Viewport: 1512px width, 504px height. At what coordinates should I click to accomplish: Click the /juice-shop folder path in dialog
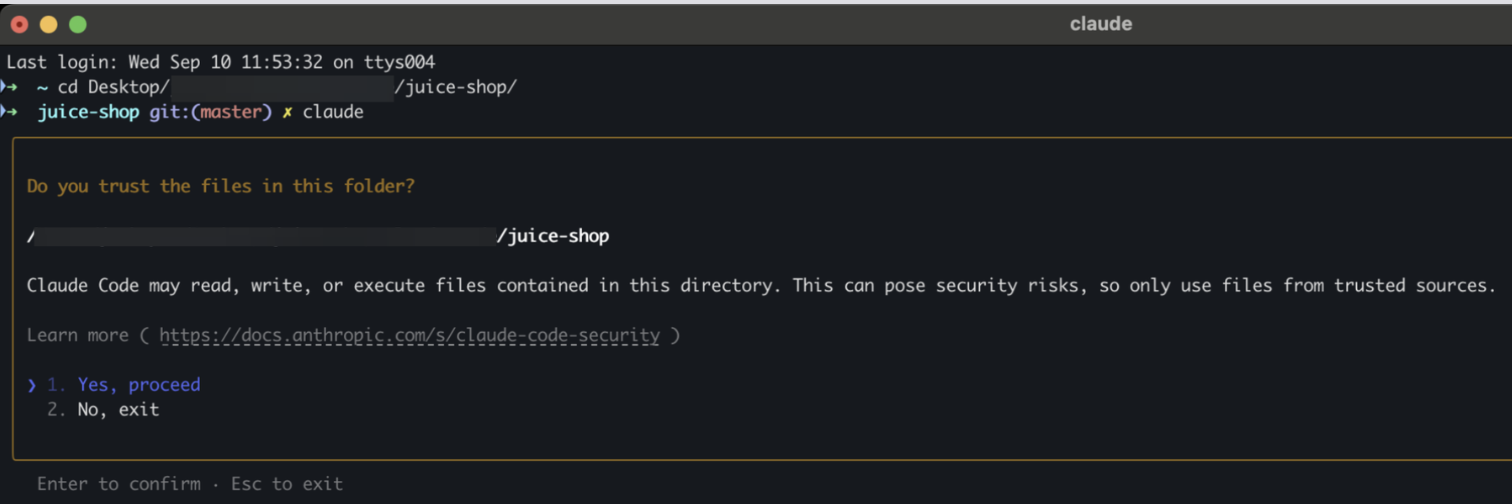pyautogui.click(x=553, y=237)
